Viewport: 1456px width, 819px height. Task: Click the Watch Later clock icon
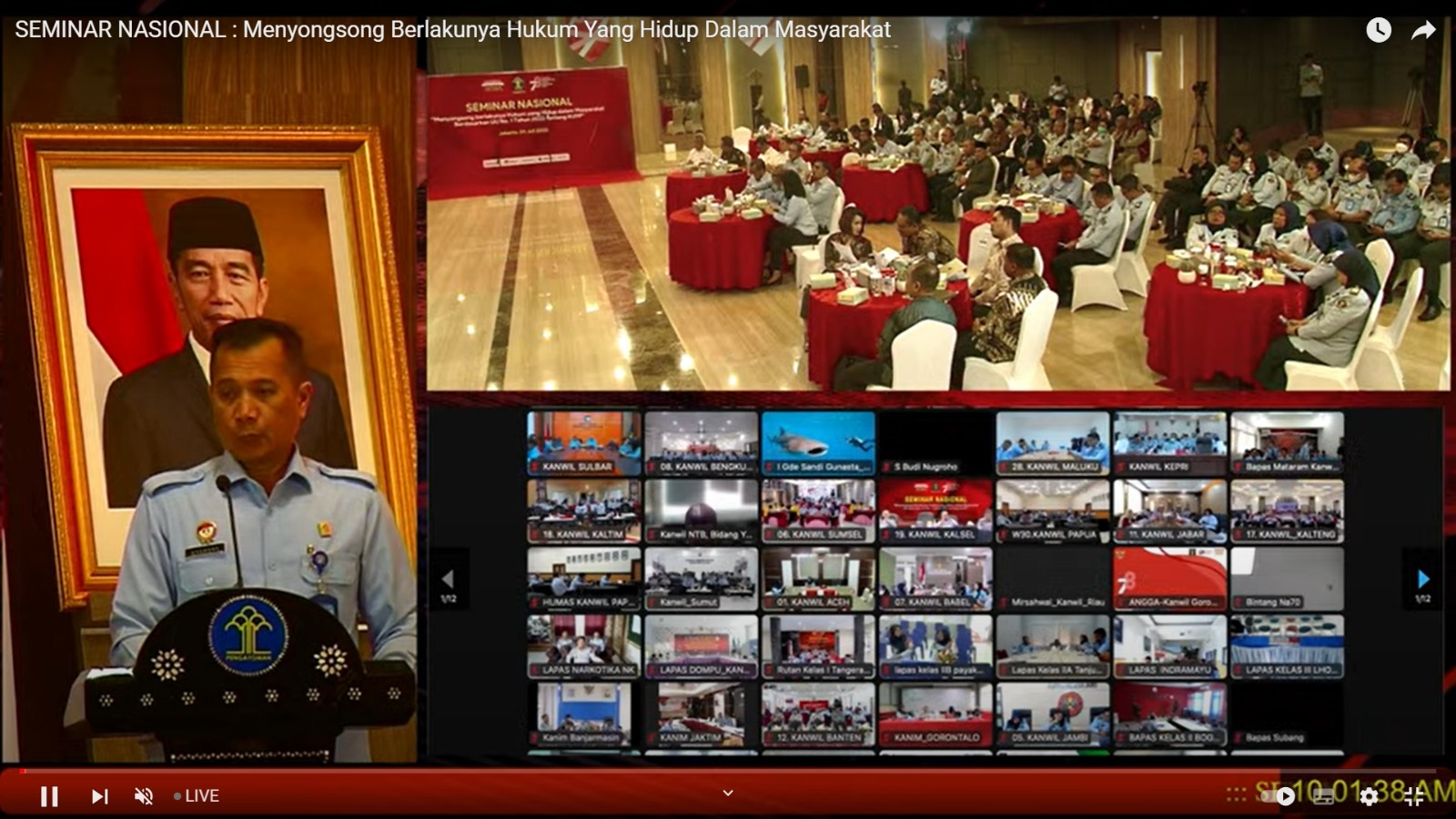point(1378,30)
